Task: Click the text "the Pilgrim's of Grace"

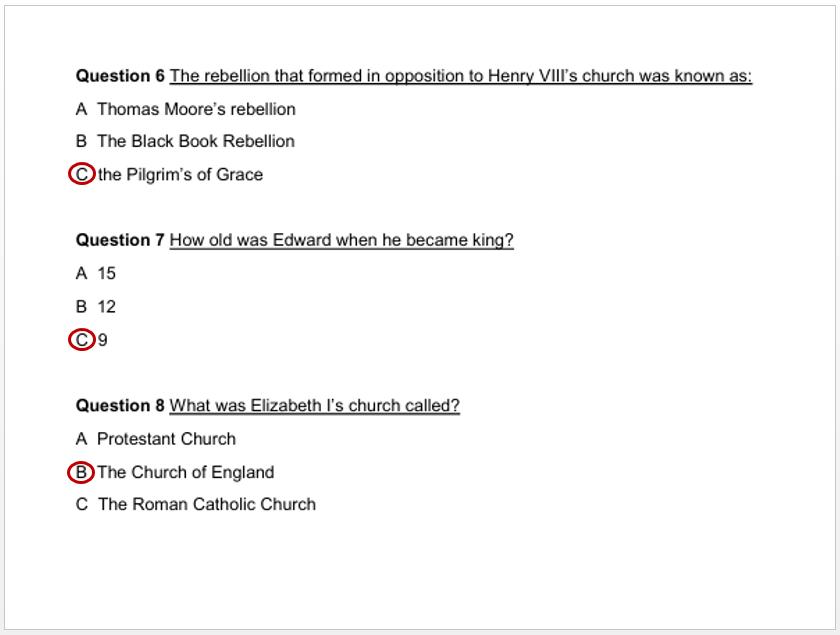Action: click(x=180, y=174)
